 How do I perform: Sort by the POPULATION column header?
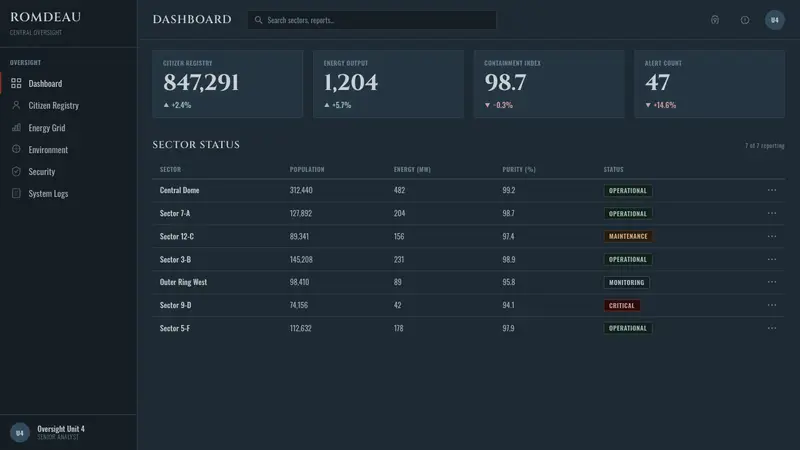(x=307, y=169)
